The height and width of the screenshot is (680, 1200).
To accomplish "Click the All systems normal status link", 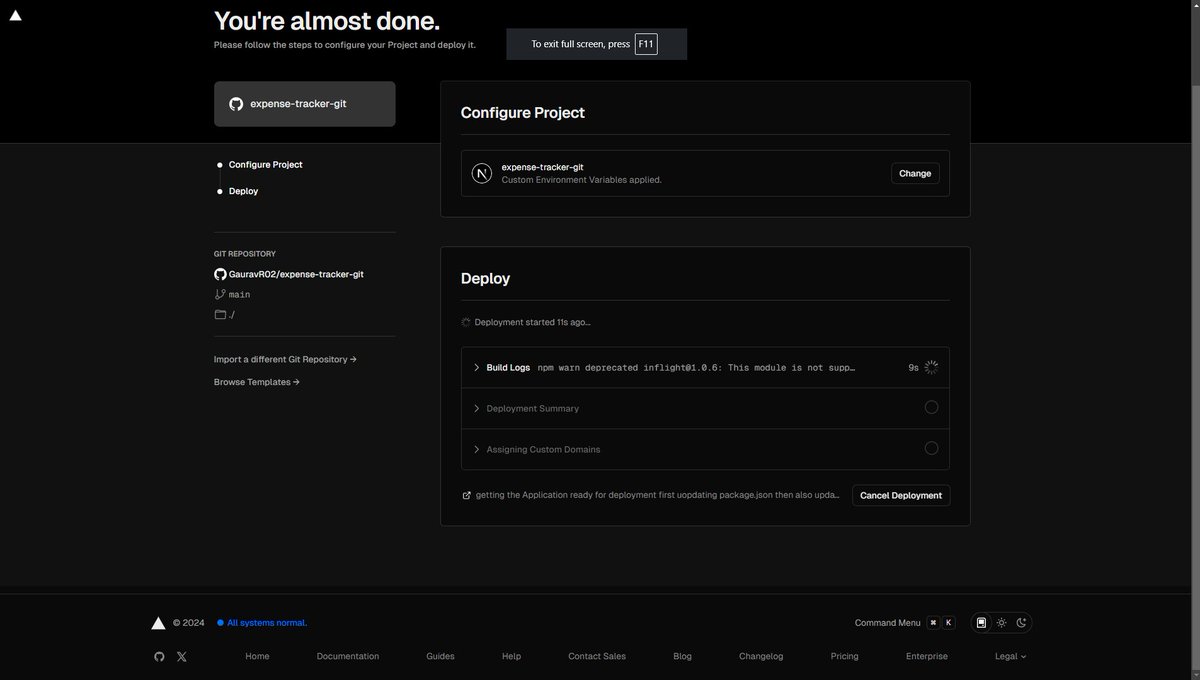I will (x=267, y=623).
